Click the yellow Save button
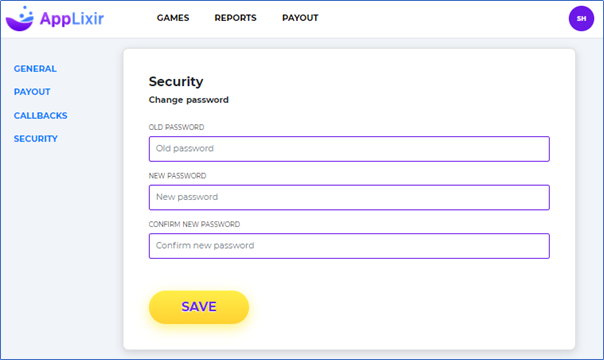 tap(199, 307)
